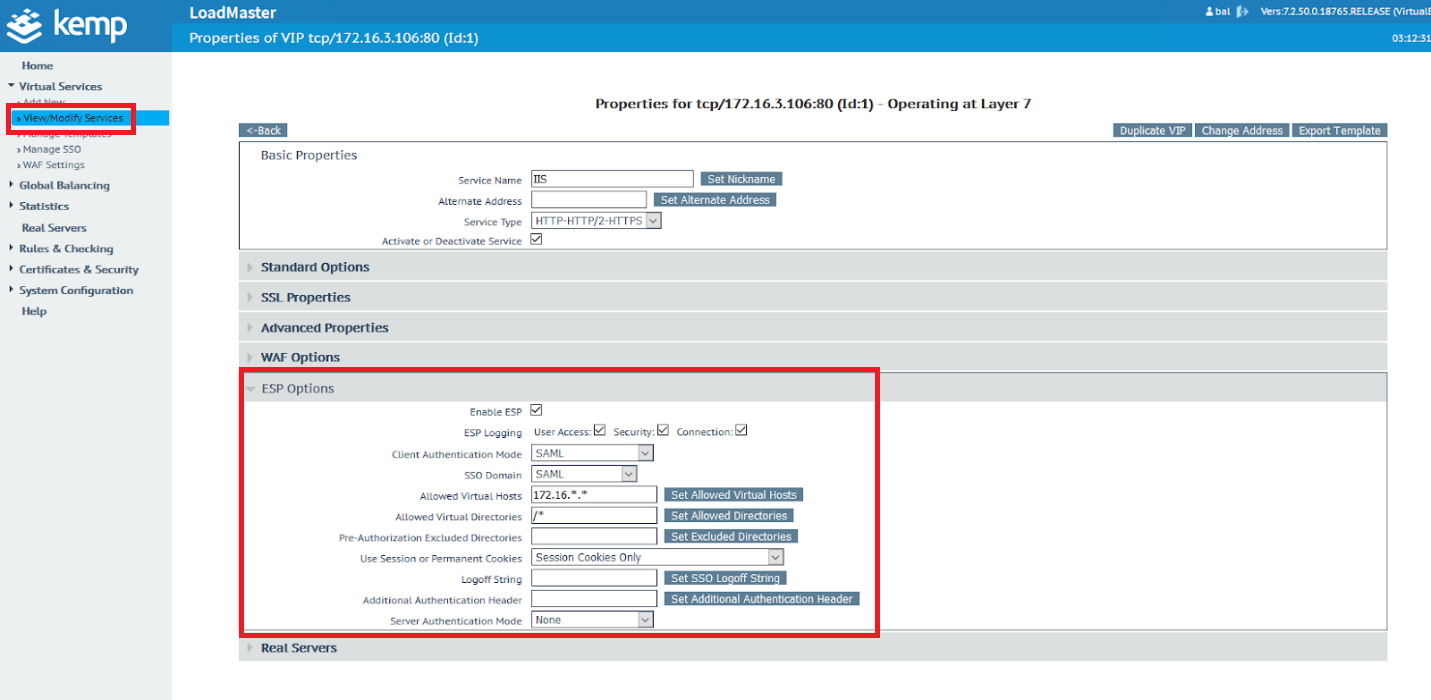Open Use Session or Permanent Cookies dropdown

(657, 557)
